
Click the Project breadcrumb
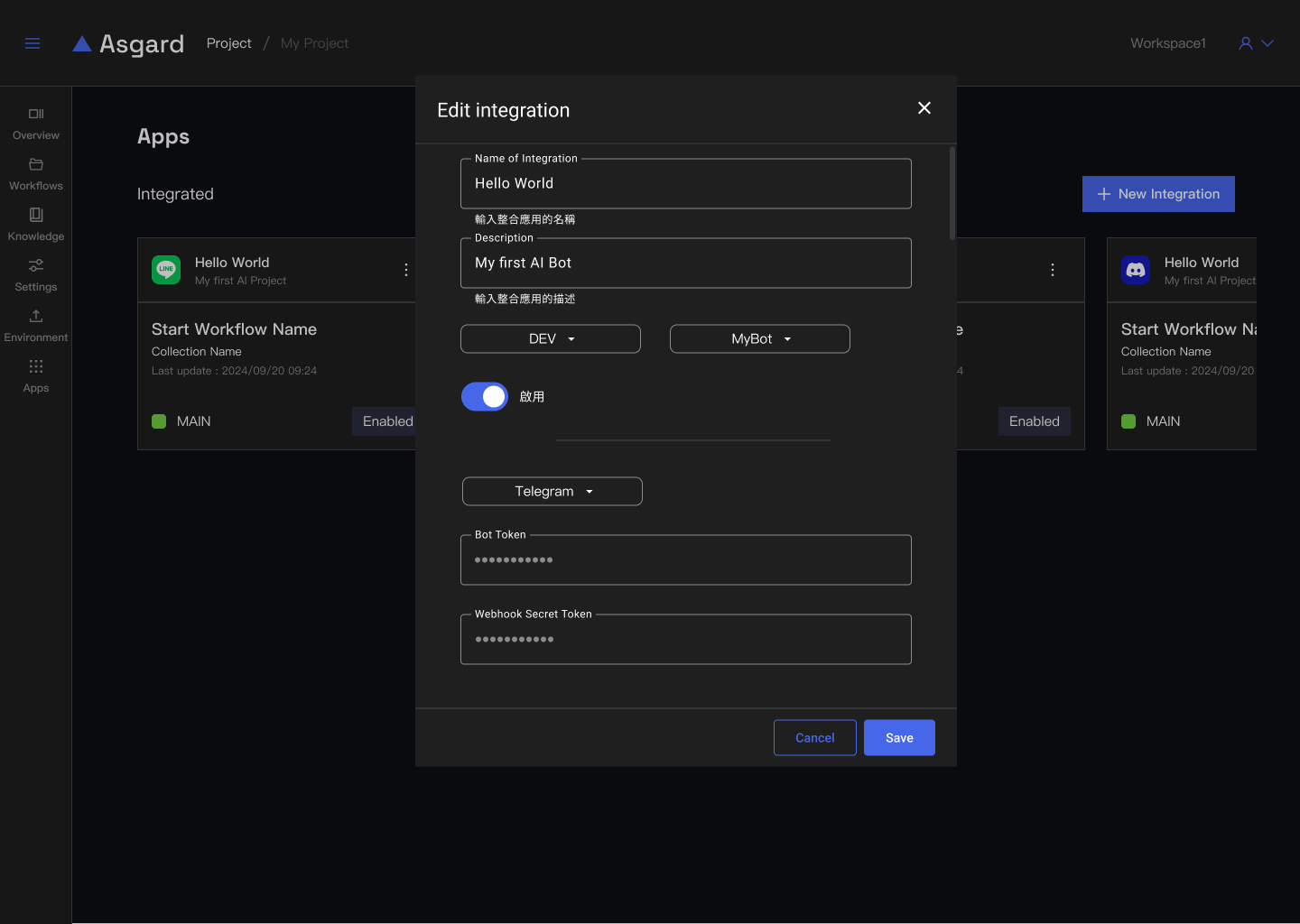(228, 43)
